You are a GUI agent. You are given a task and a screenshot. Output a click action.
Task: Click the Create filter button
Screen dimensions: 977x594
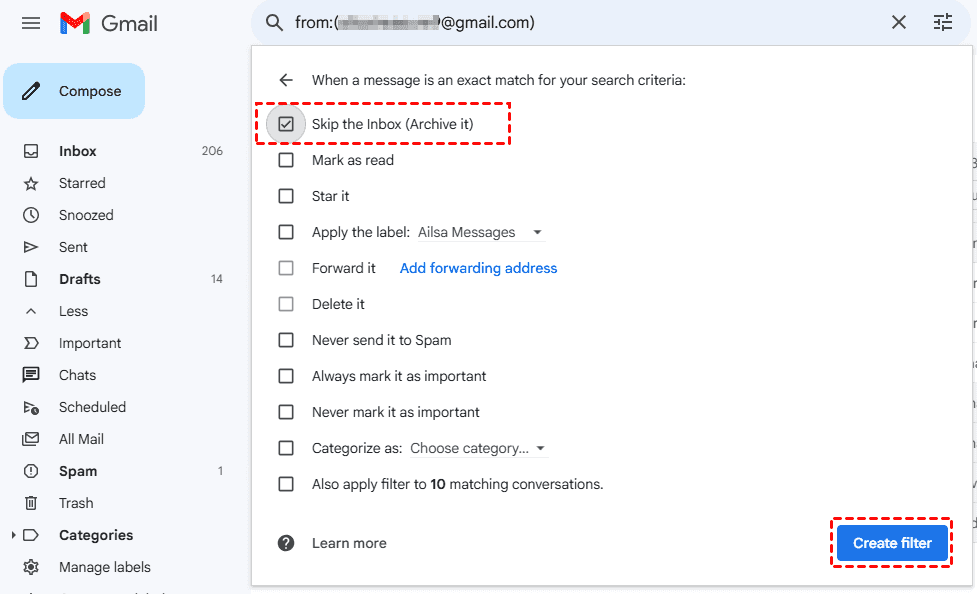[x=892, y=543]
